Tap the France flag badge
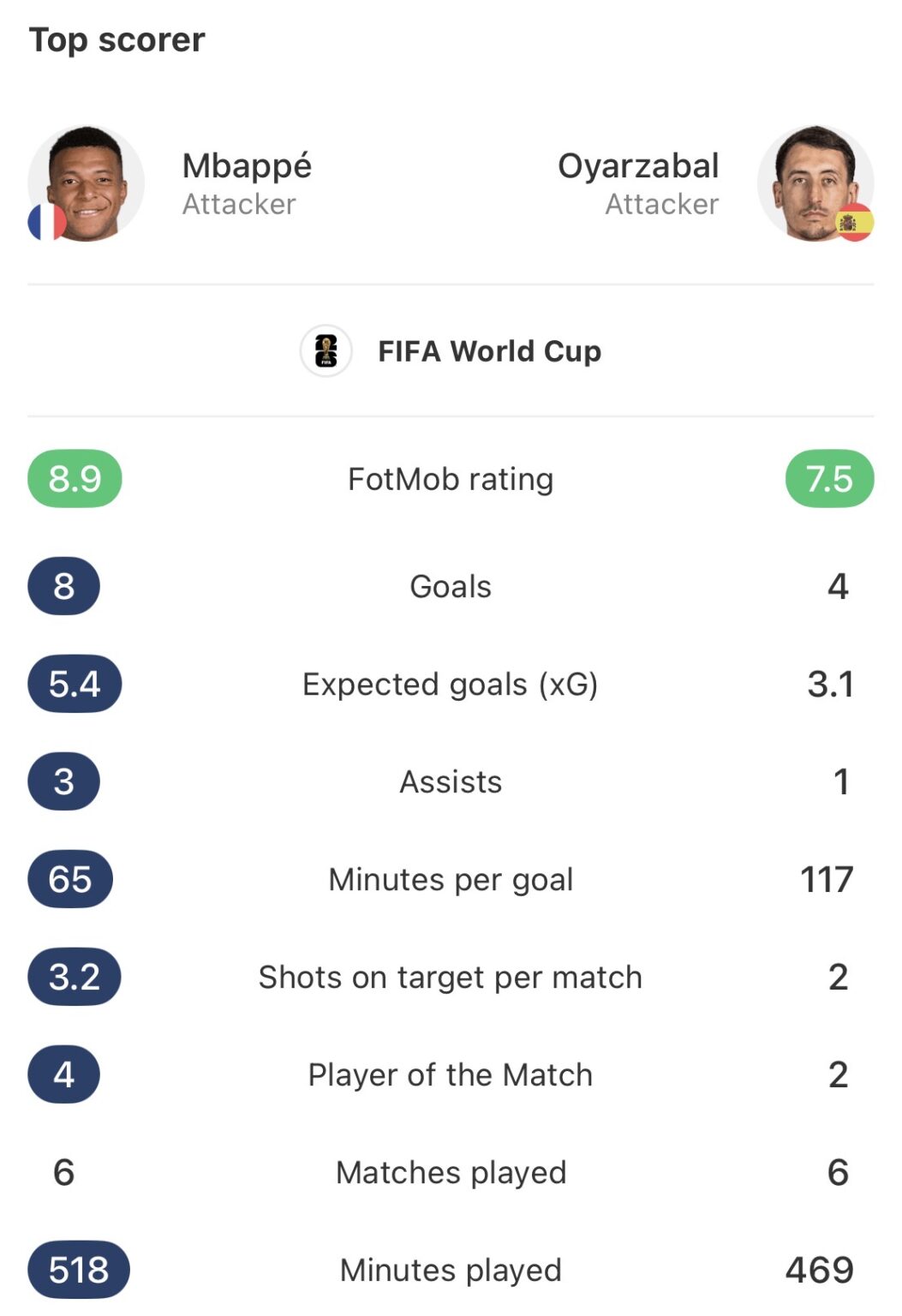Viewport: 902px width, 1316px height. point(47,222)
